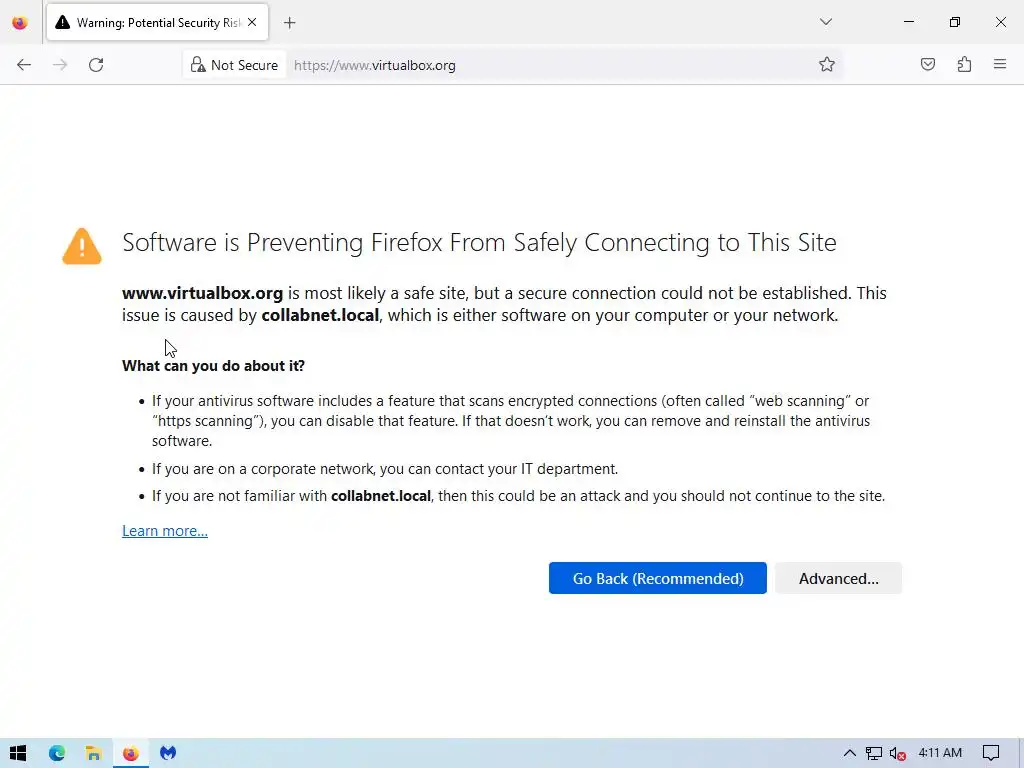Click the Firefox back arrow
Image resolution: width=1024 pixels, height=768 pixels.
click(24, 65)
